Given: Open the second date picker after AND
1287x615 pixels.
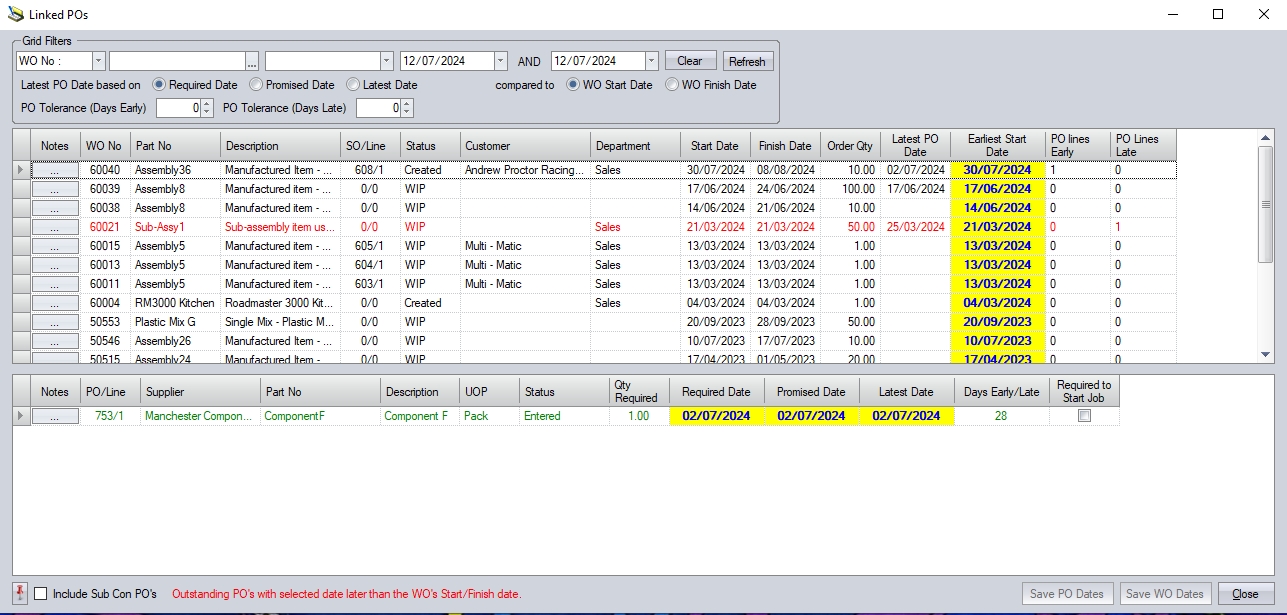Looking at the screenshot, I should pyautogui.click(x=652, y=61).
